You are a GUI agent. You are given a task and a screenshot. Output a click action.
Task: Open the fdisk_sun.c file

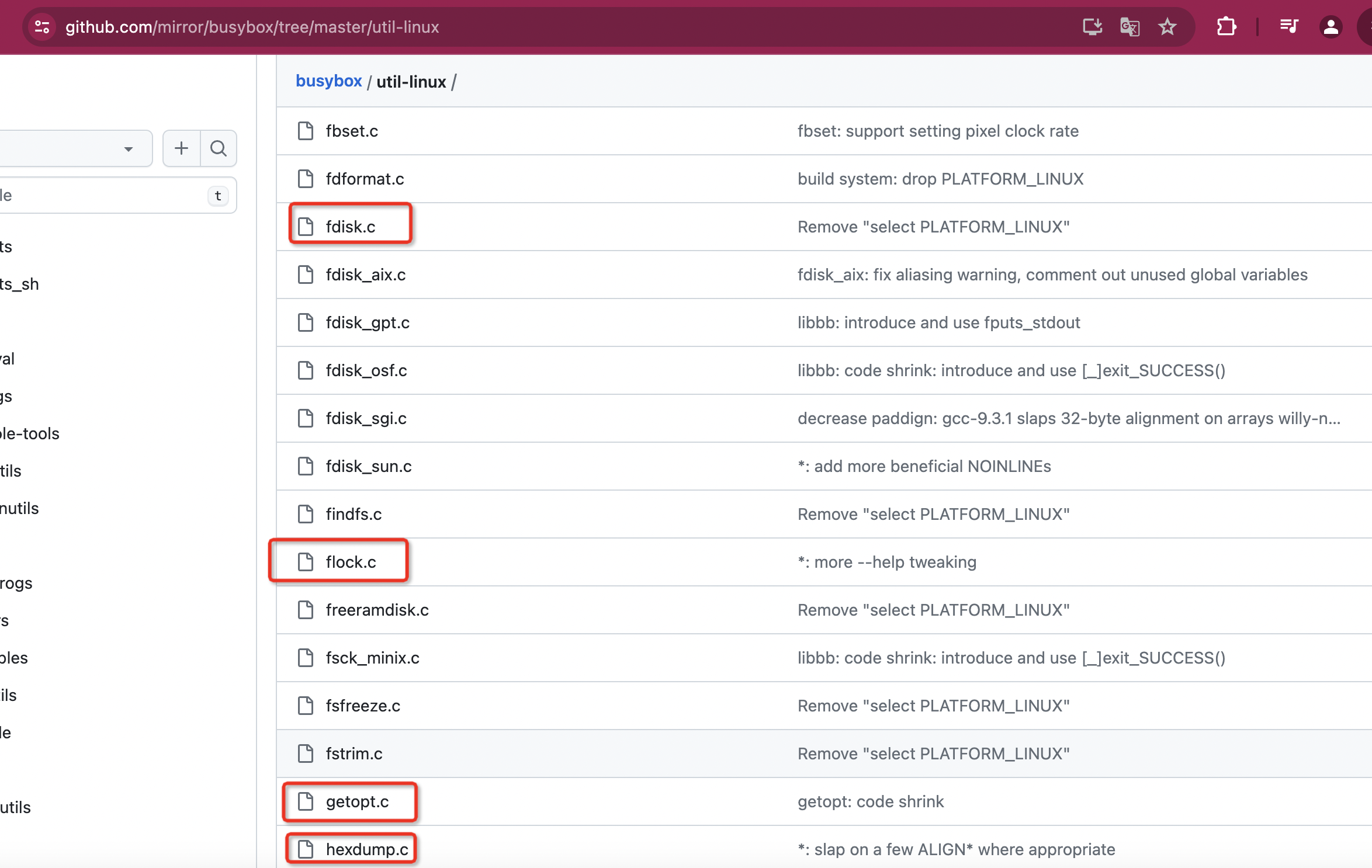click(369, 466)
